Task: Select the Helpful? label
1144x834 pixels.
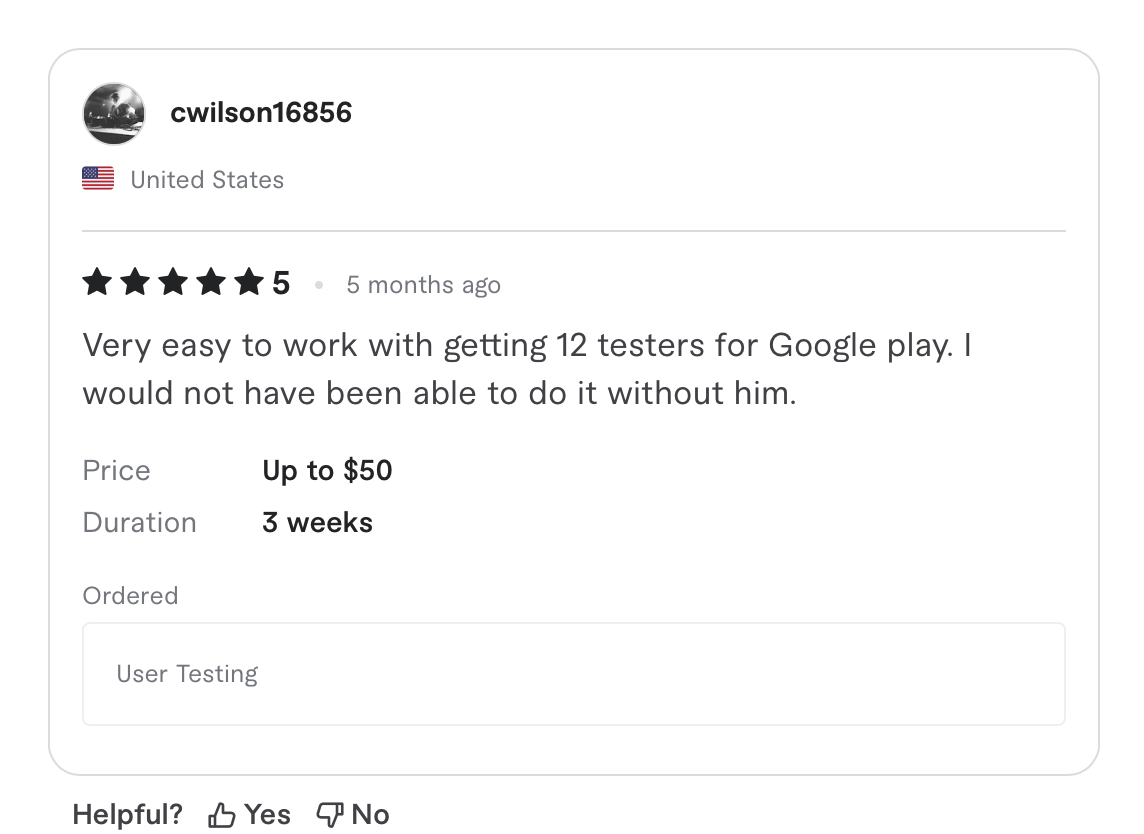Action: coord(127,814)
